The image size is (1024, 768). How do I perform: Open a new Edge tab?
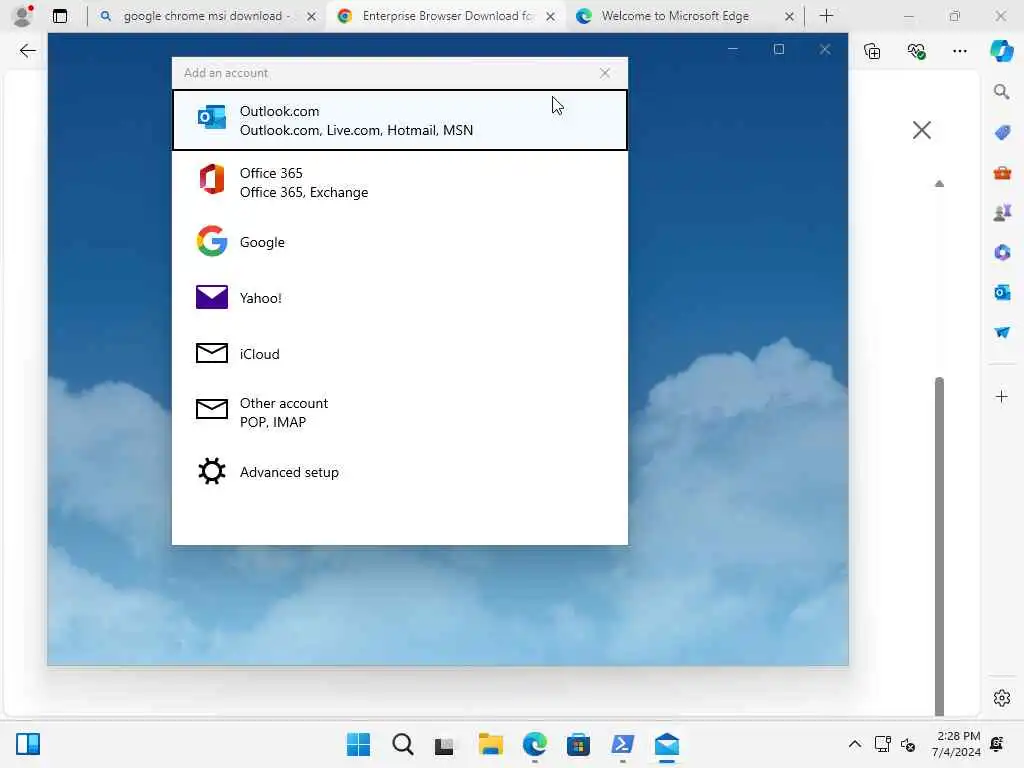pos(826,16)
